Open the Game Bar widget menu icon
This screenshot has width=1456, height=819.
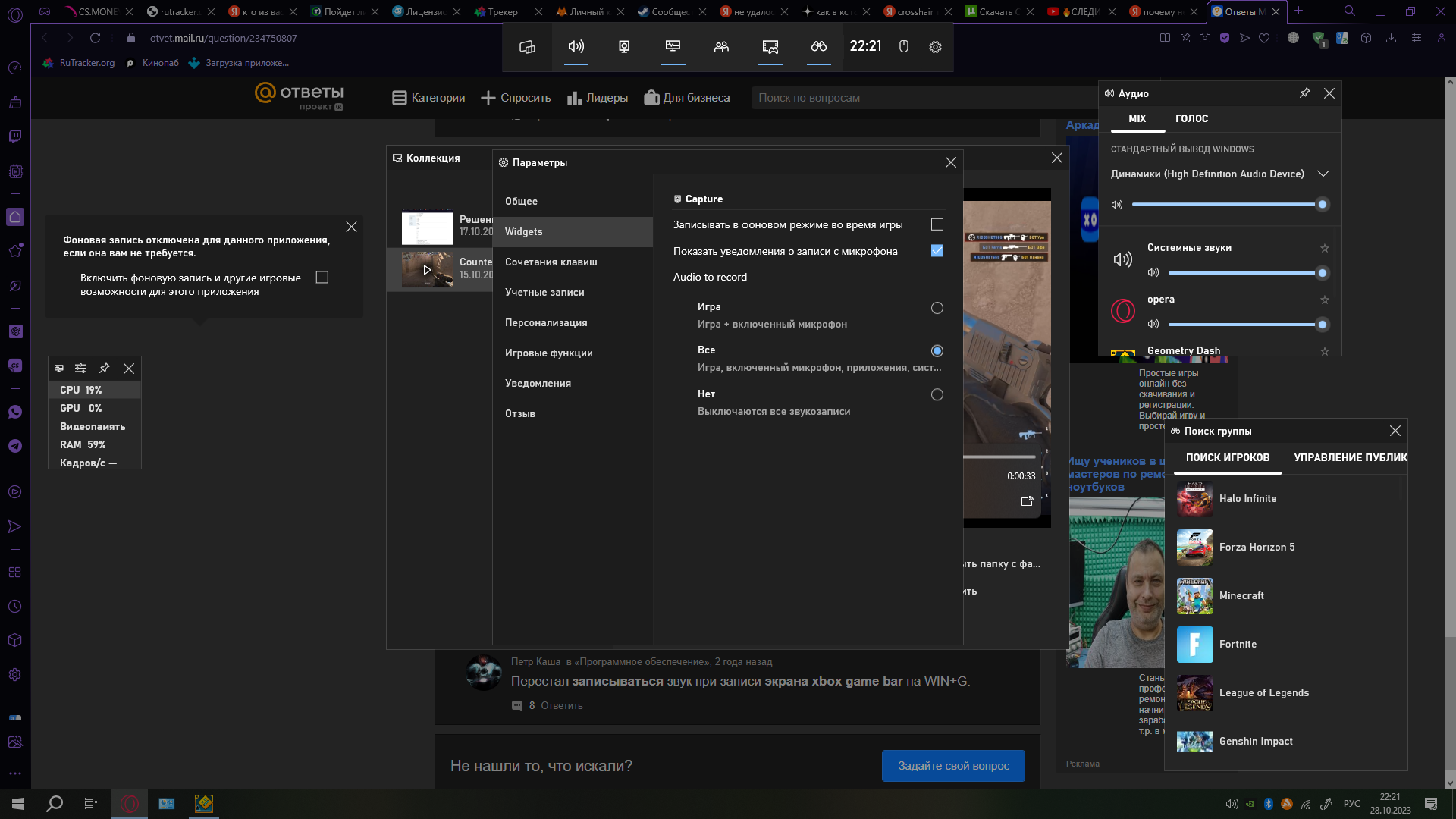(x=527, y=47)
